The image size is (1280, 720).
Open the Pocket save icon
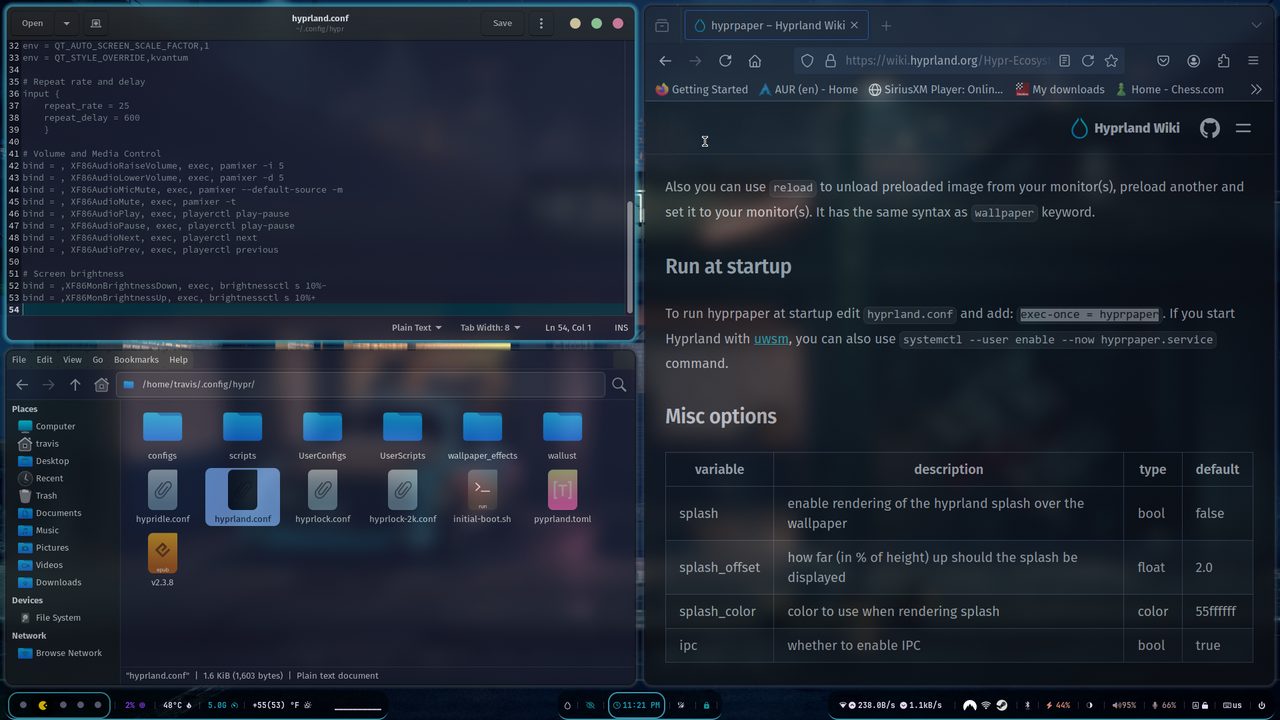coord(1163,61)
